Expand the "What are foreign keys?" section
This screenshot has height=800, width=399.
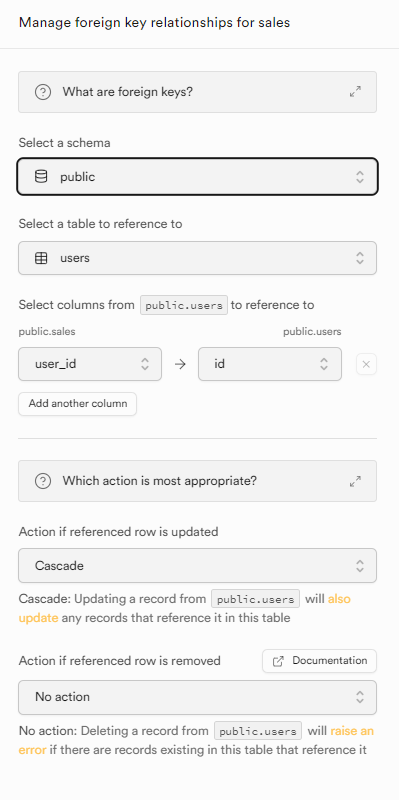pyautogui.click(x=197, y=92)
